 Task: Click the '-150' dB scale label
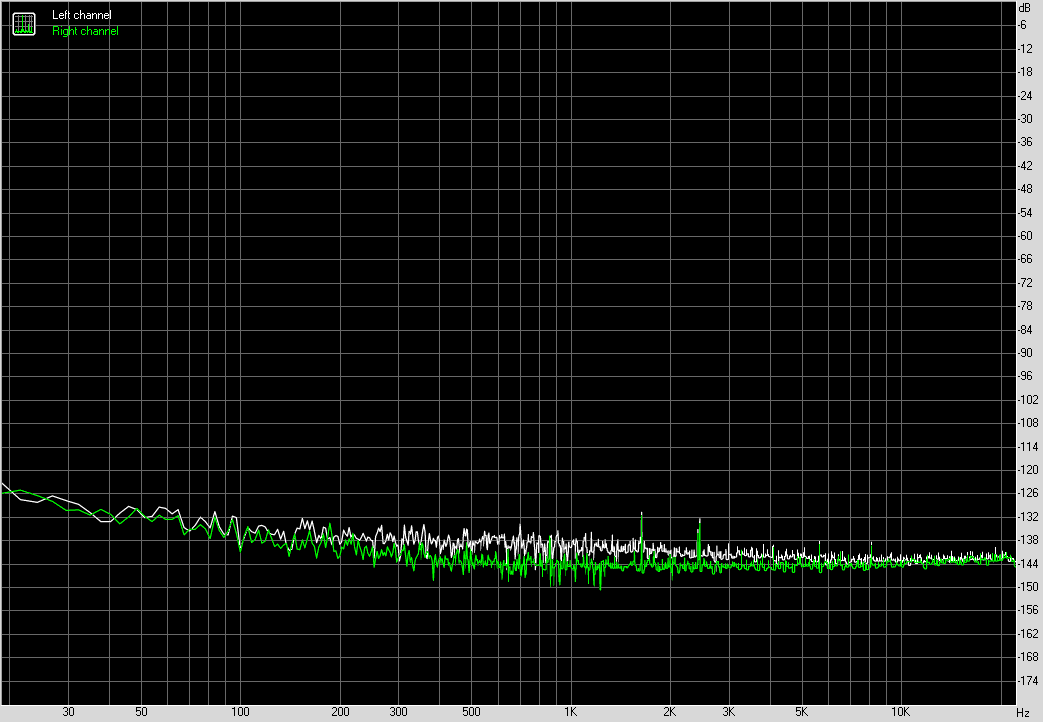(1028, 587)
